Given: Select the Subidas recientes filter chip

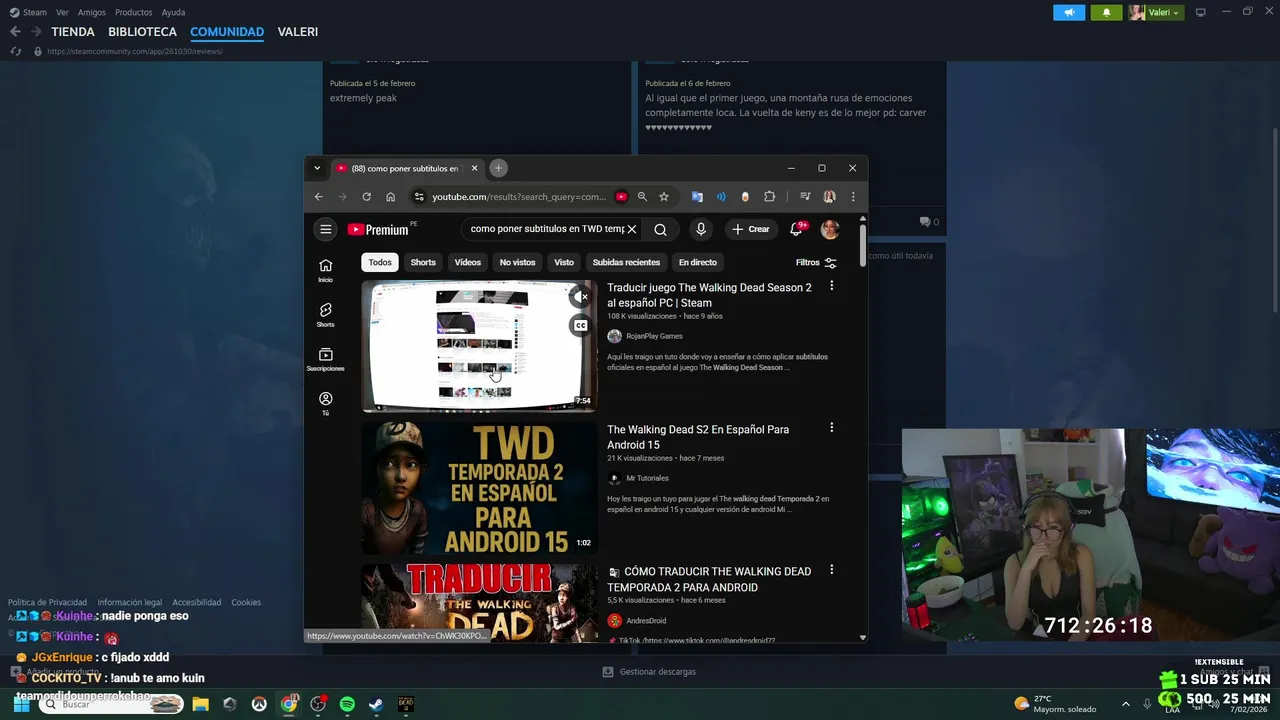Looking at the screenshot, I should [626, 262].
